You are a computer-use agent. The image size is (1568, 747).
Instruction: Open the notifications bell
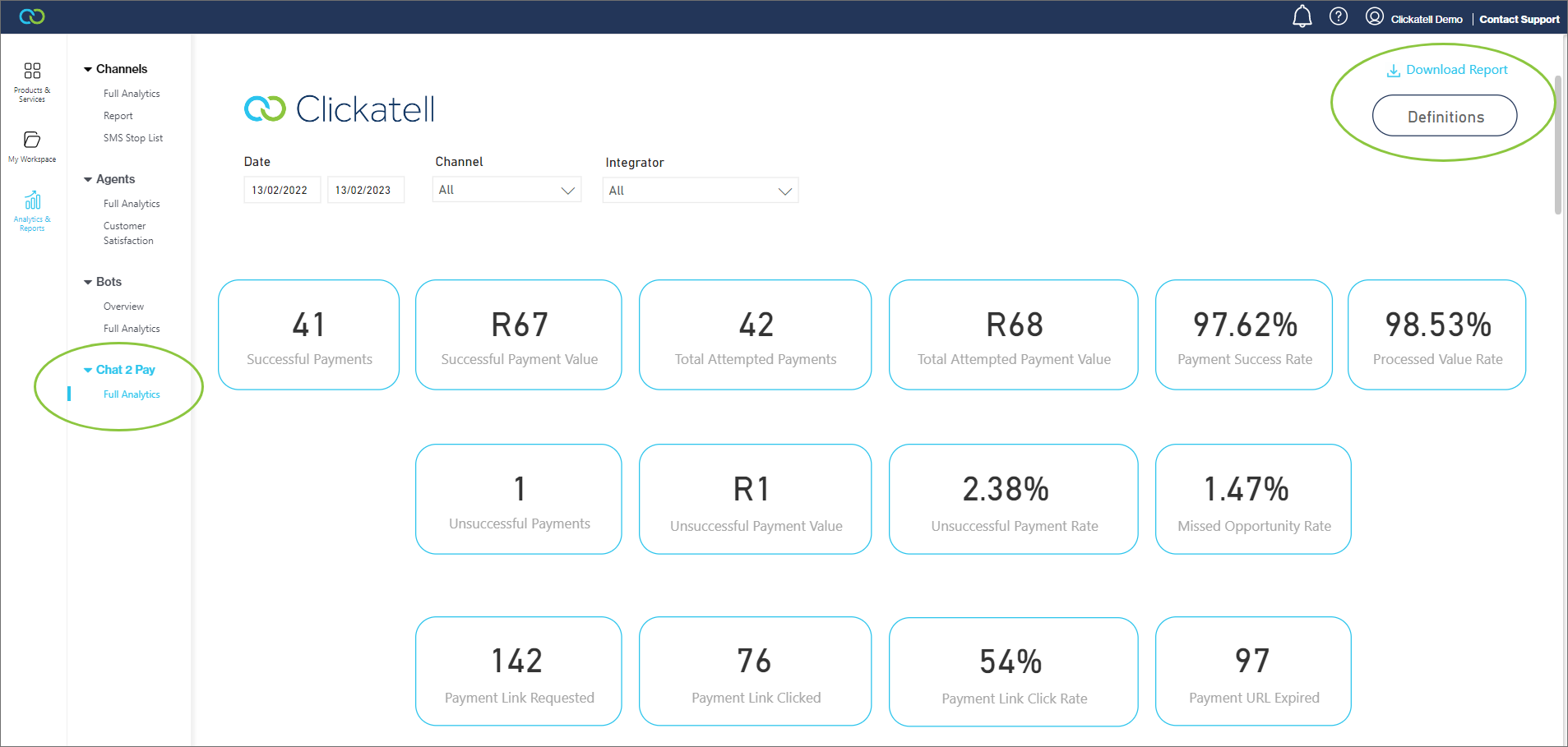tap(1302, 16)
